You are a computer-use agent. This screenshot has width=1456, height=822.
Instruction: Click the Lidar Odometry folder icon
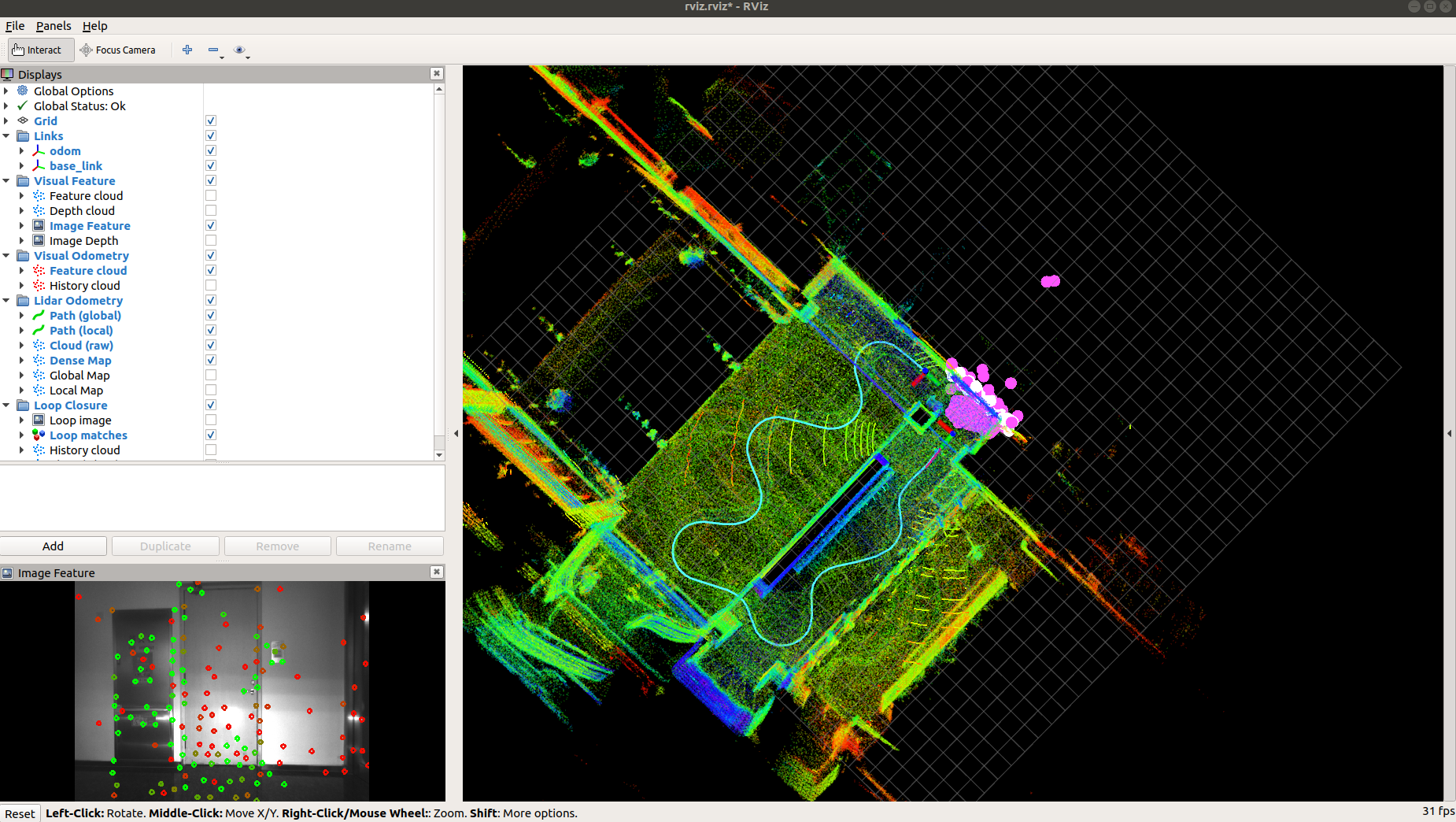point(23,300)
